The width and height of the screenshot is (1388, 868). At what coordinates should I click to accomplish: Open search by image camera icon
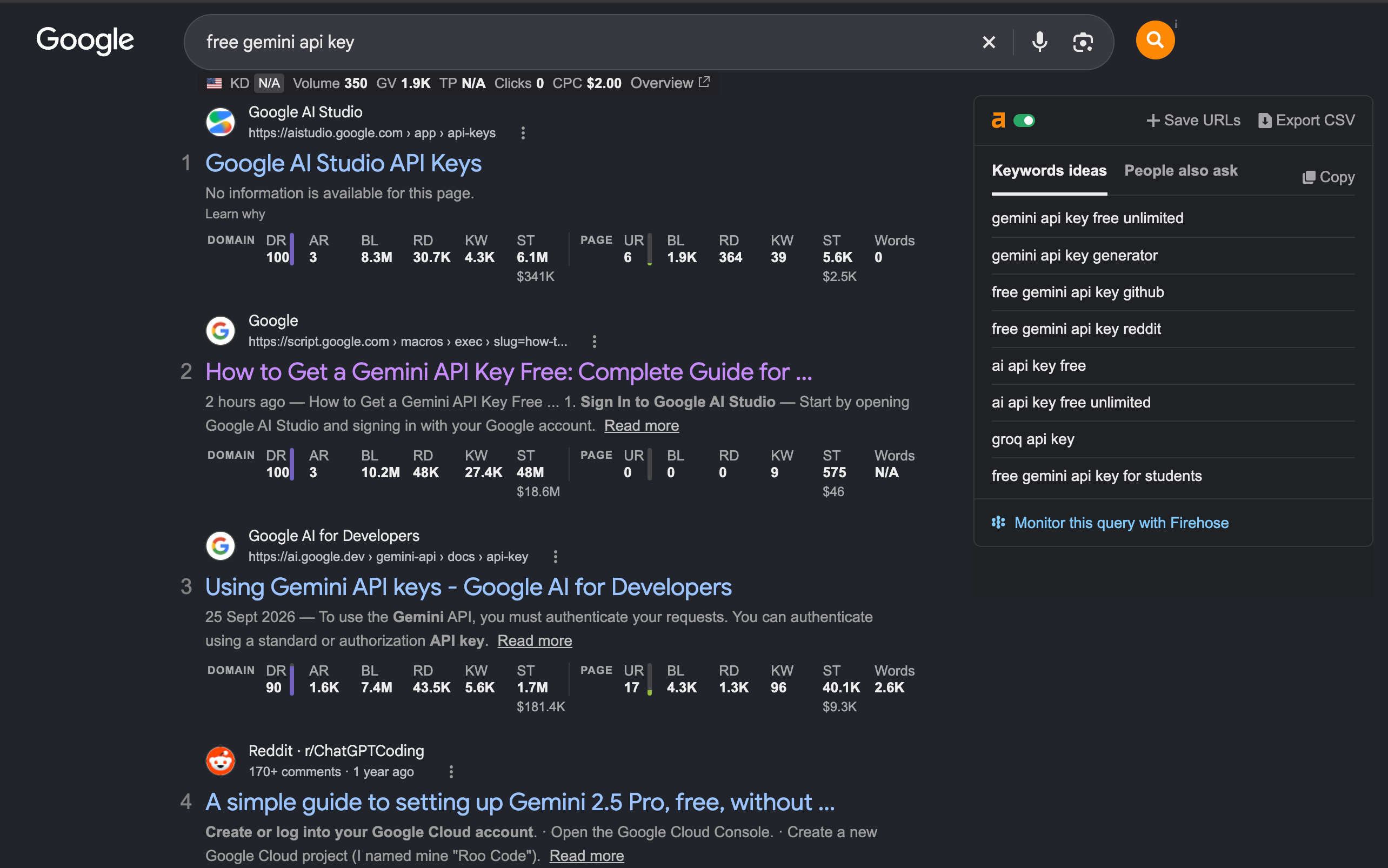1083,42
